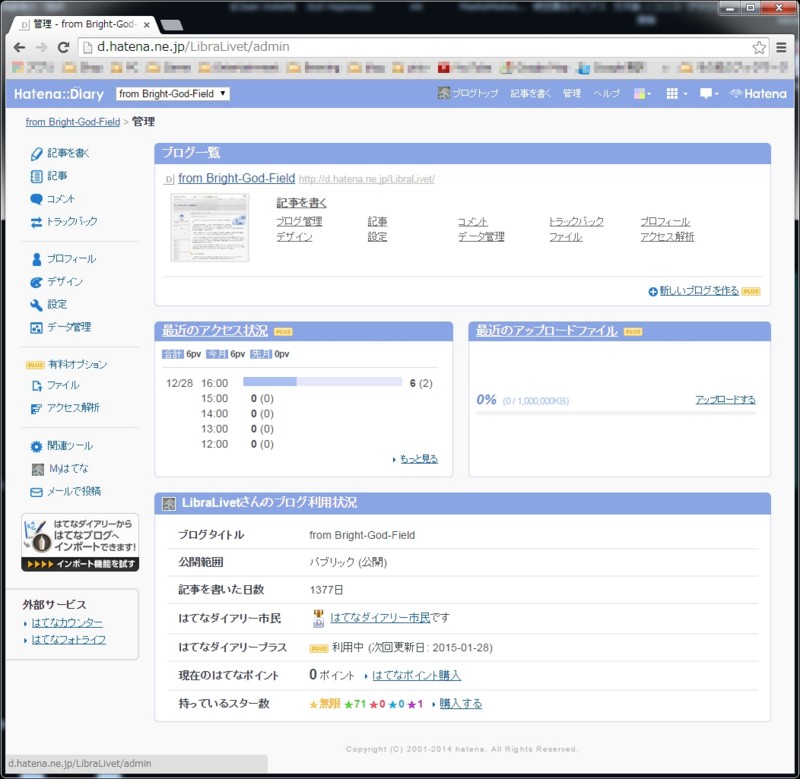Click the 購入する link for stars
800x779 pixels.
[460, 703]
